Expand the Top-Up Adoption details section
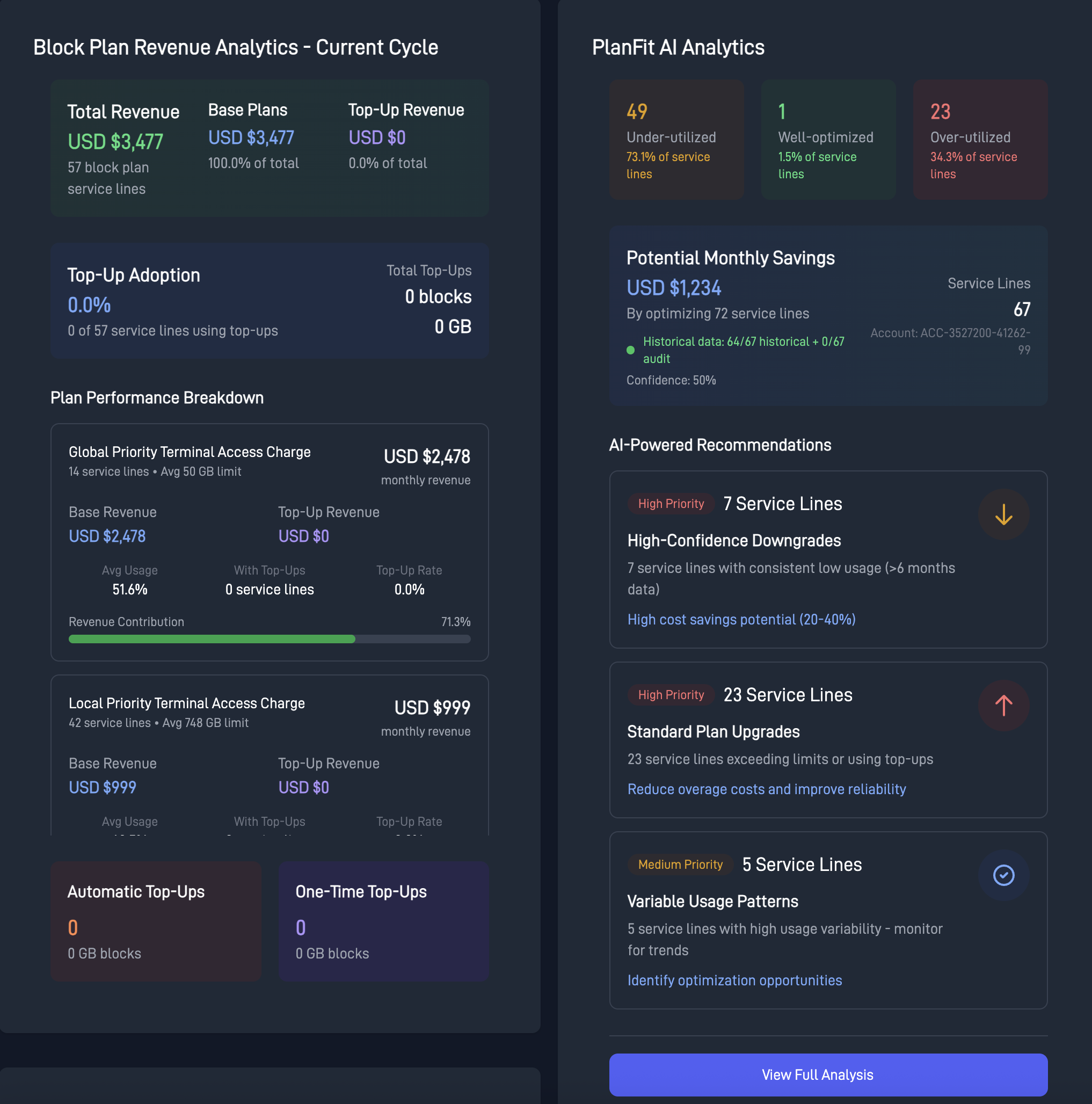The height and width of the screenshot is (1104, 1092). point(270,301)
